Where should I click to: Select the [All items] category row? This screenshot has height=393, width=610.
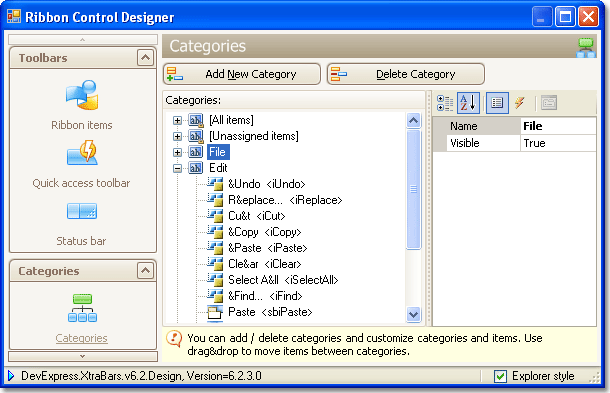point(231,120)
